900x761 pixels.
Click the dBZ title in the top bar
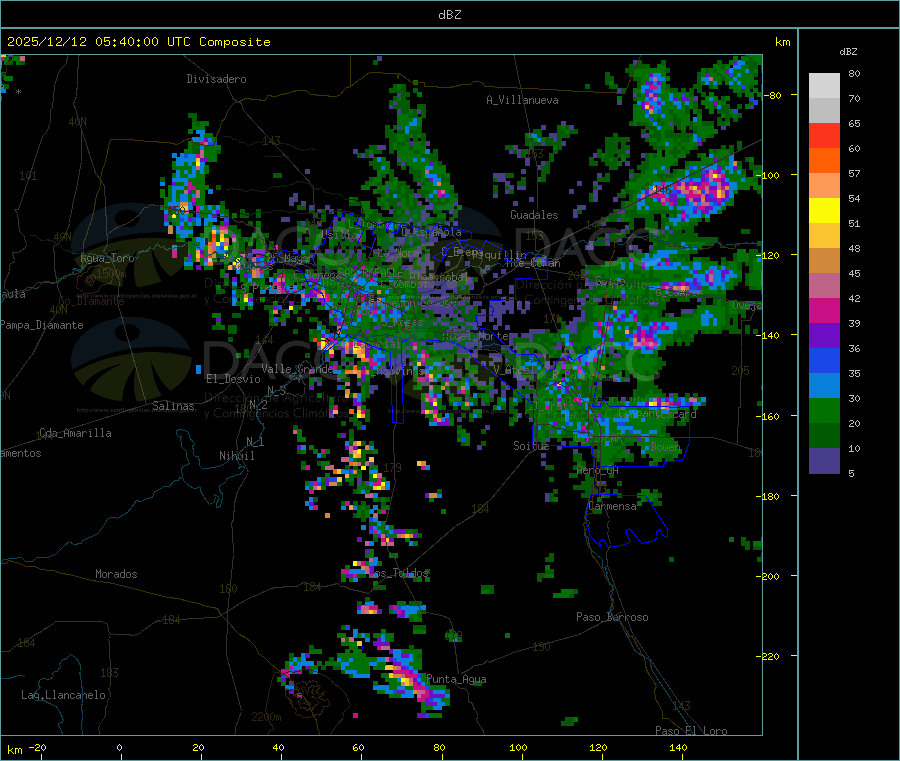click(x=449, y=14)
